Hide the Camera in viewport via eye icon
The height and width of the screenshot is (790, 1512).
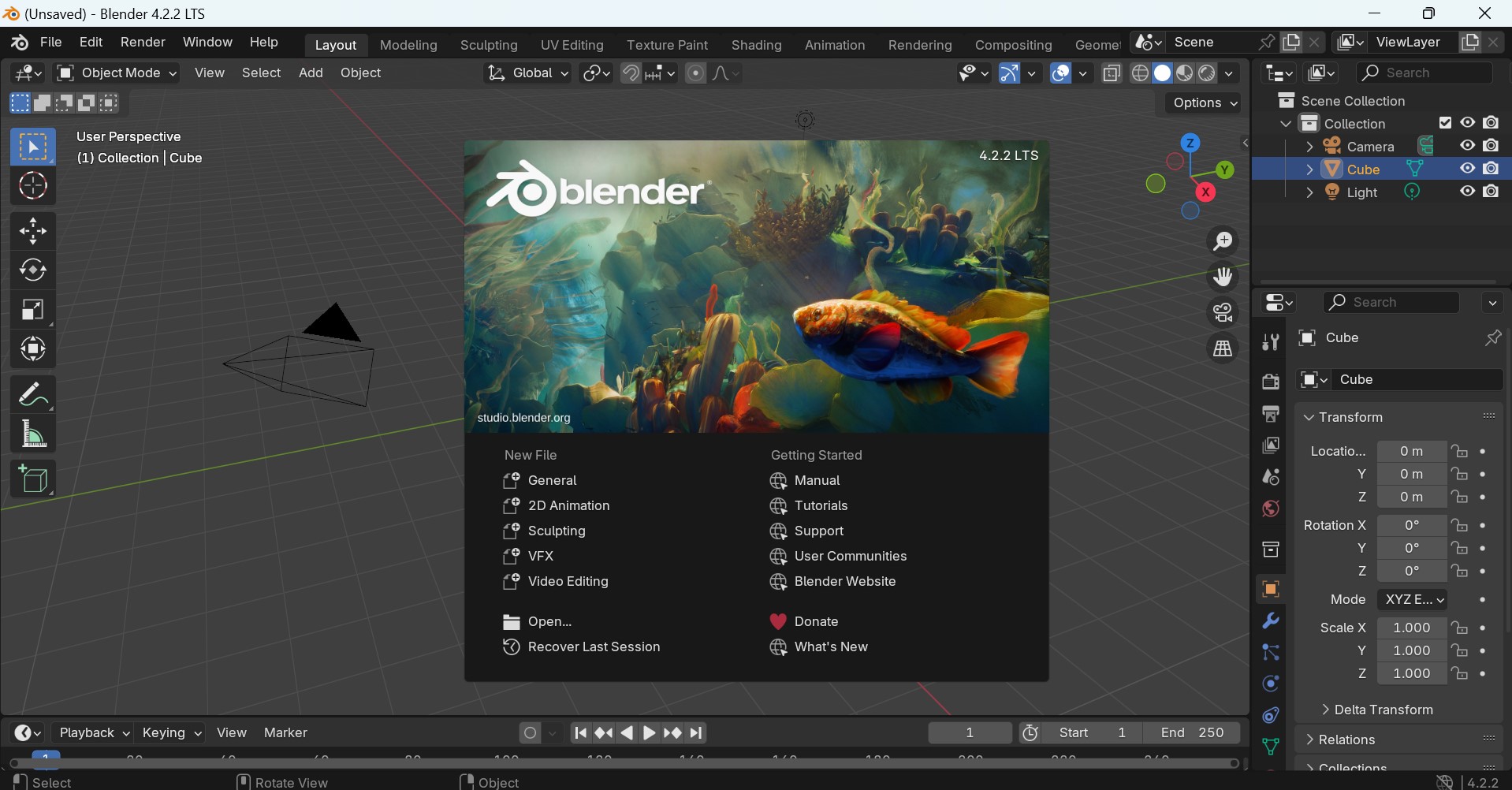1467,146
